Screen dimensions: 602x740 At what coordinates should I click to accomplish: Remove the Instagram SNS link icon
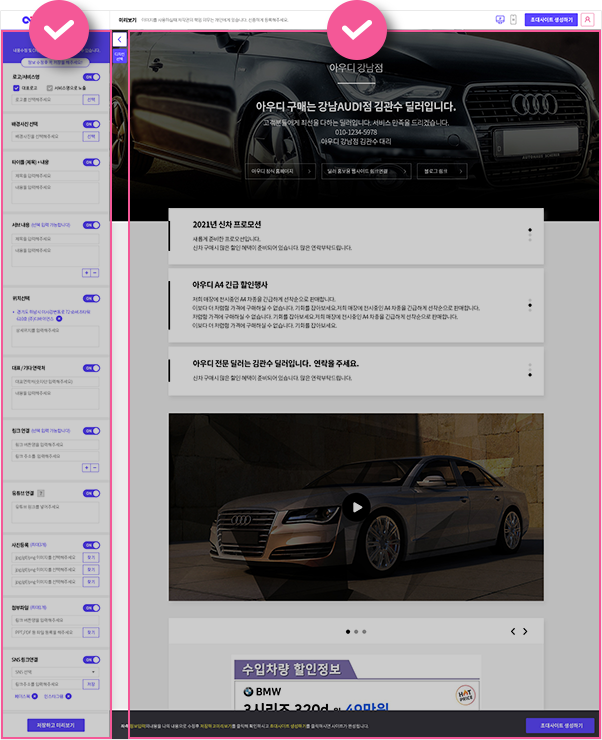pos(68,697)
